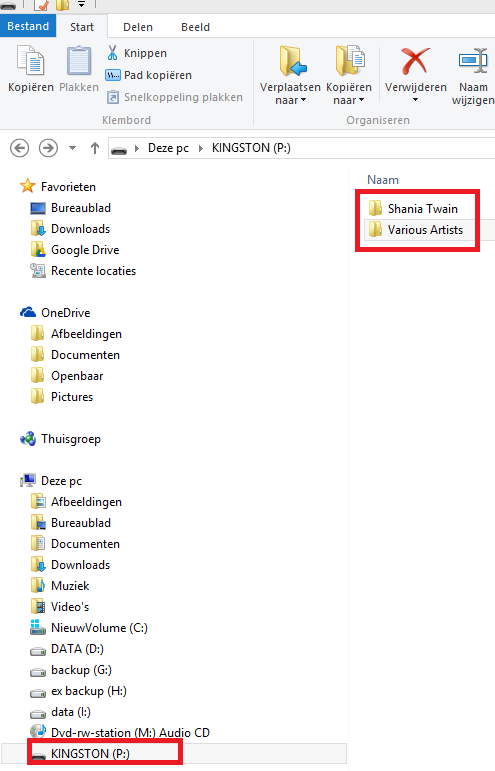Open recent locations history dropdown arrow
495x771 pixels.
click(x=72, y=148)
